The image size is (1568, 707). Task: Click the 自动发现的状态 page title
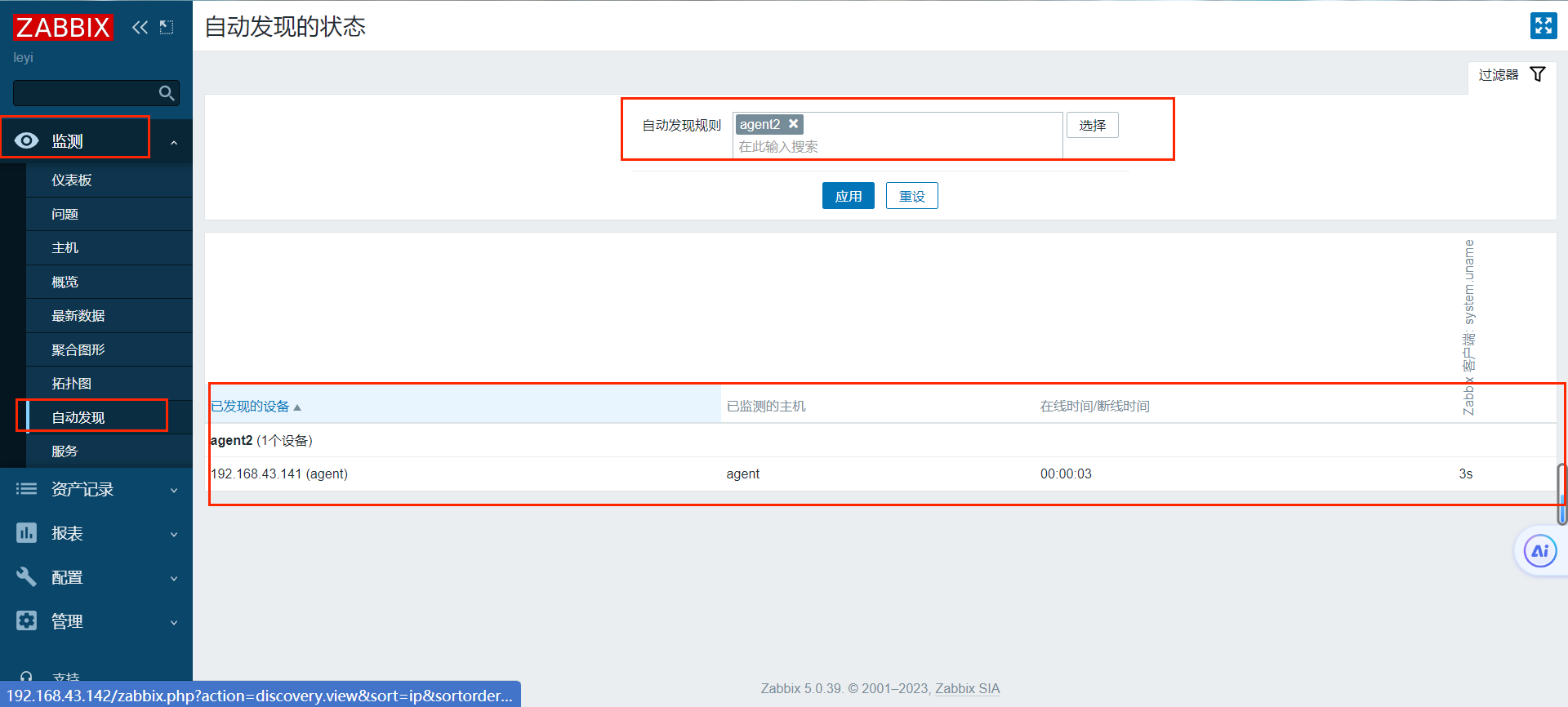pos(285,26)
